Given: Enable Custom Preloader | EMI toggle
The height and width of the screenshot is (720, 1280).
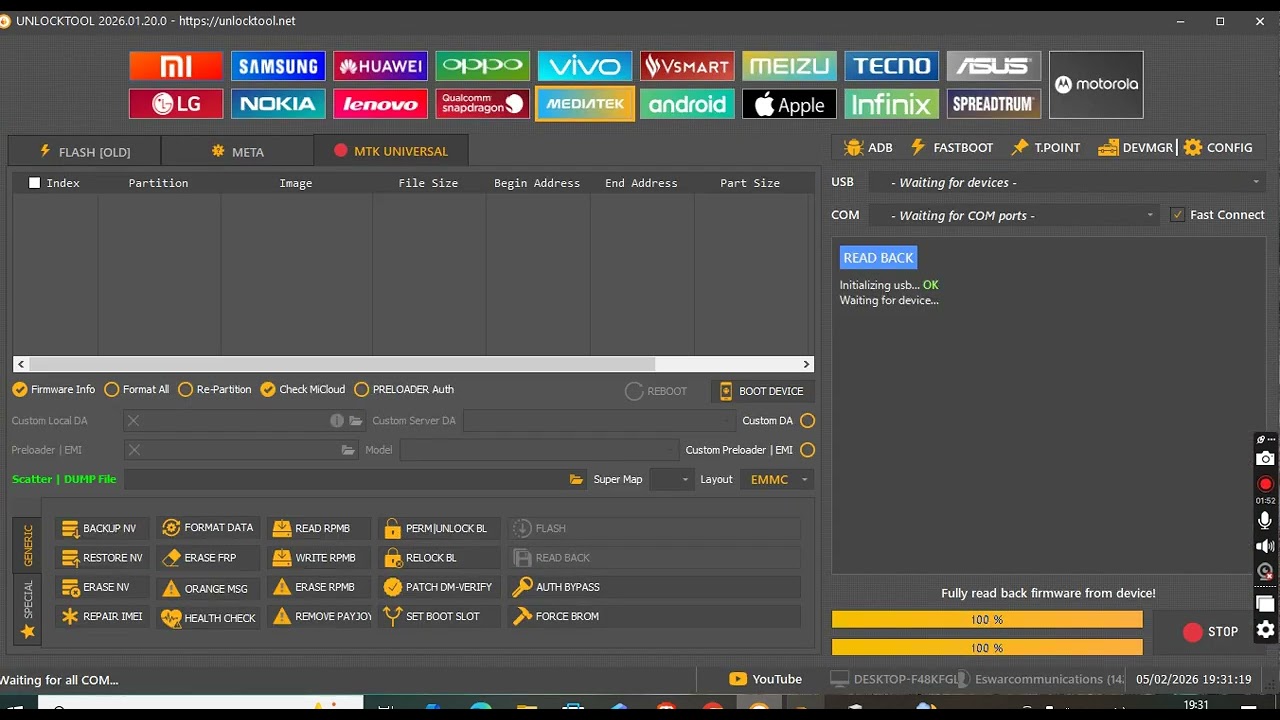Looking at the screenshot, I should [808, 450].
